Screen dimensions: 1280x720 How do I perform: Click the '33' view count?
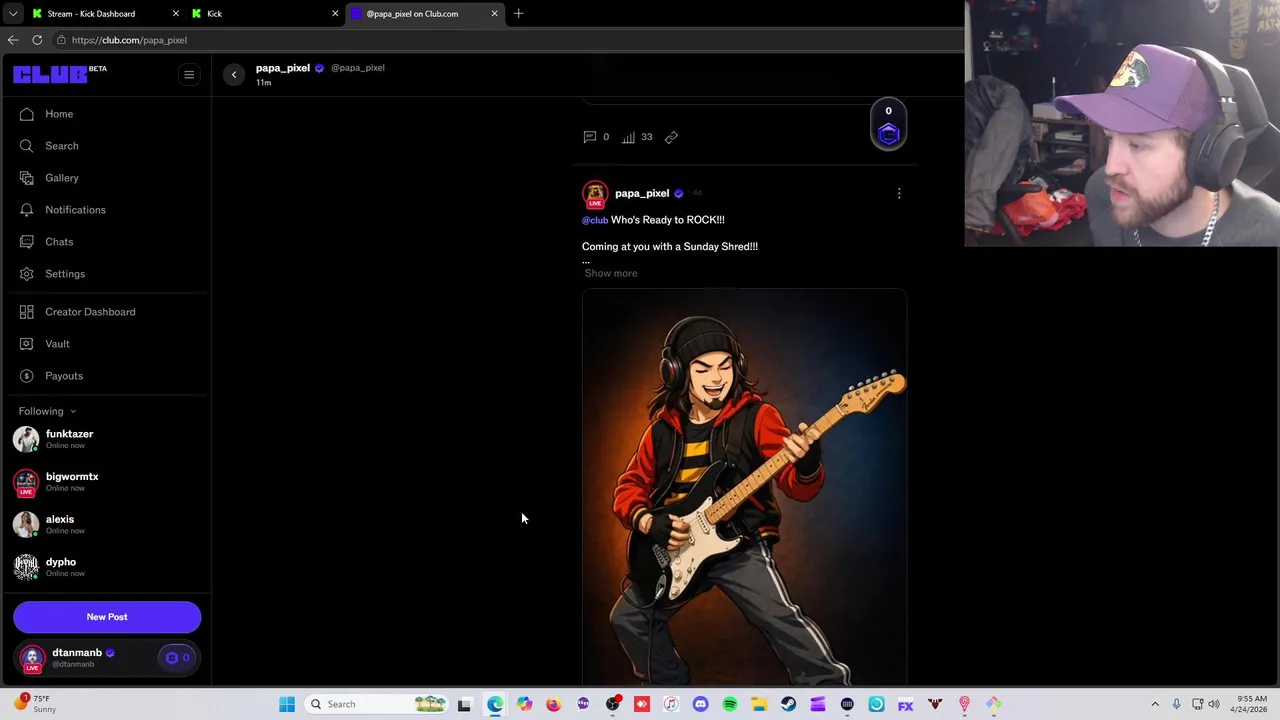coord(646,137)
